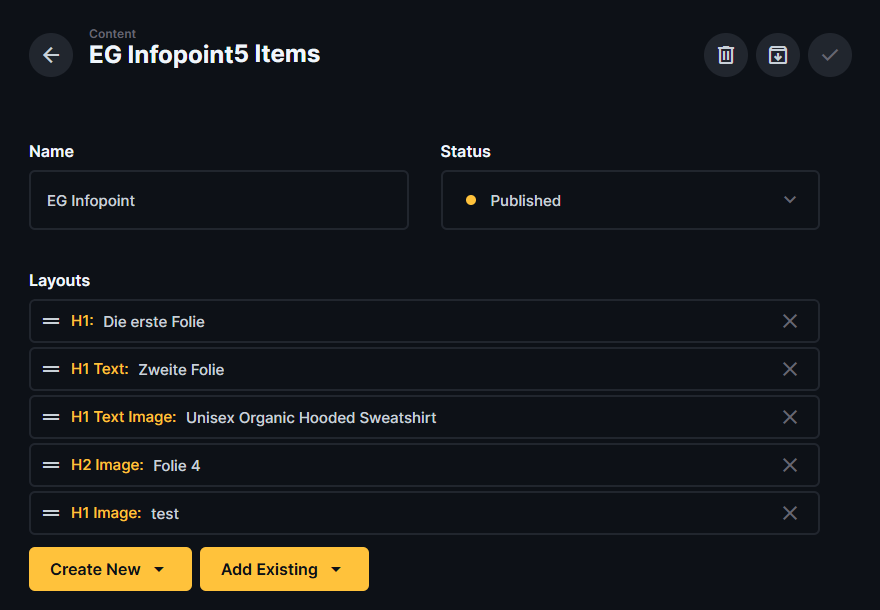
Task: Click drag handle of 'Folie 4' row
Action: [x=51, y=465]
